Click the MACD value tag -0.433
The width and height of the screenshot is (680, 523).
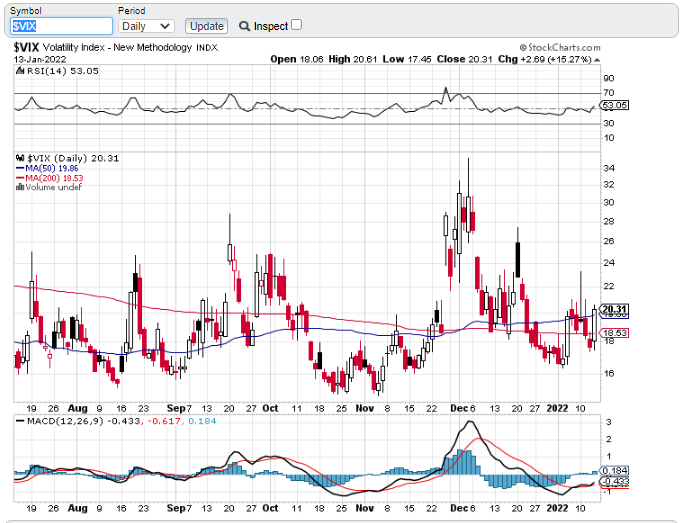(x=614, y=481)
